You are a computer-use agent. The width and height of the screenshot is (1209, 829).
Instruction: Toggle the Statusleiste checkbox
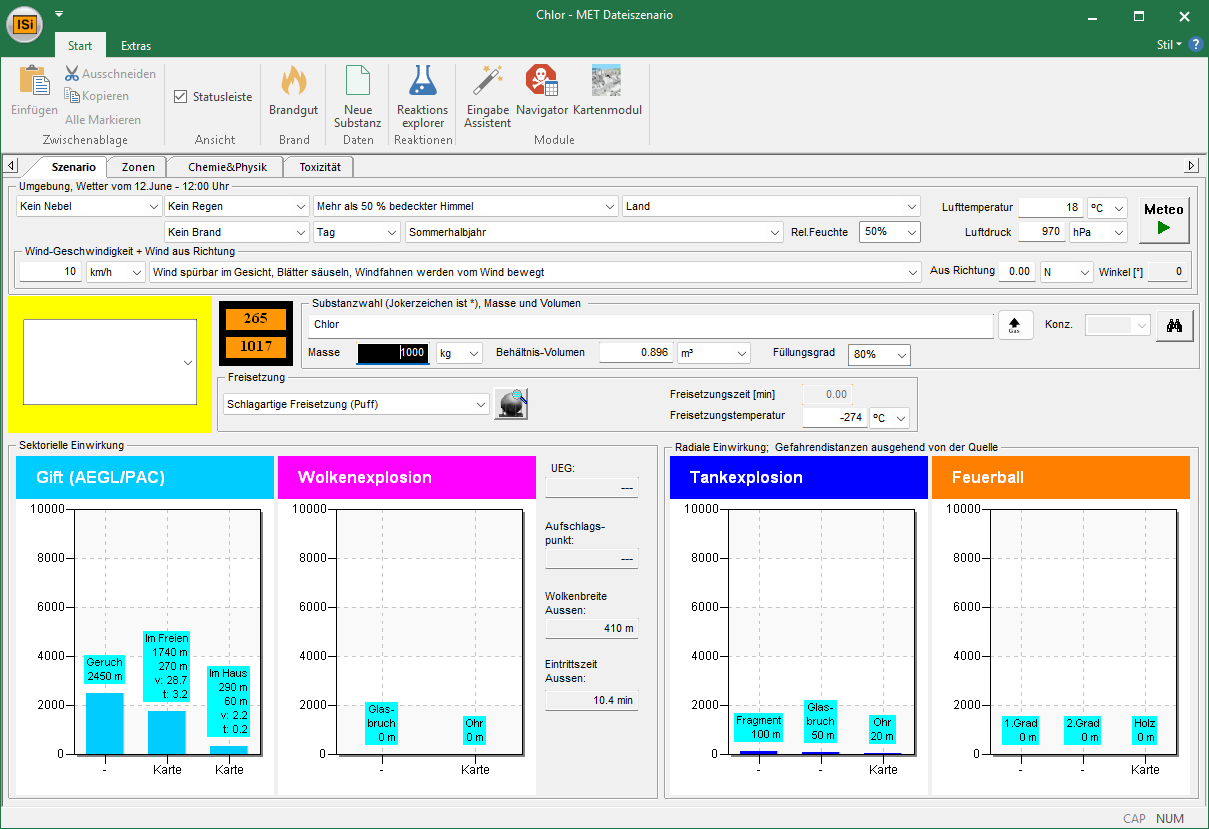pyautogui.click(x=180, y=97)
